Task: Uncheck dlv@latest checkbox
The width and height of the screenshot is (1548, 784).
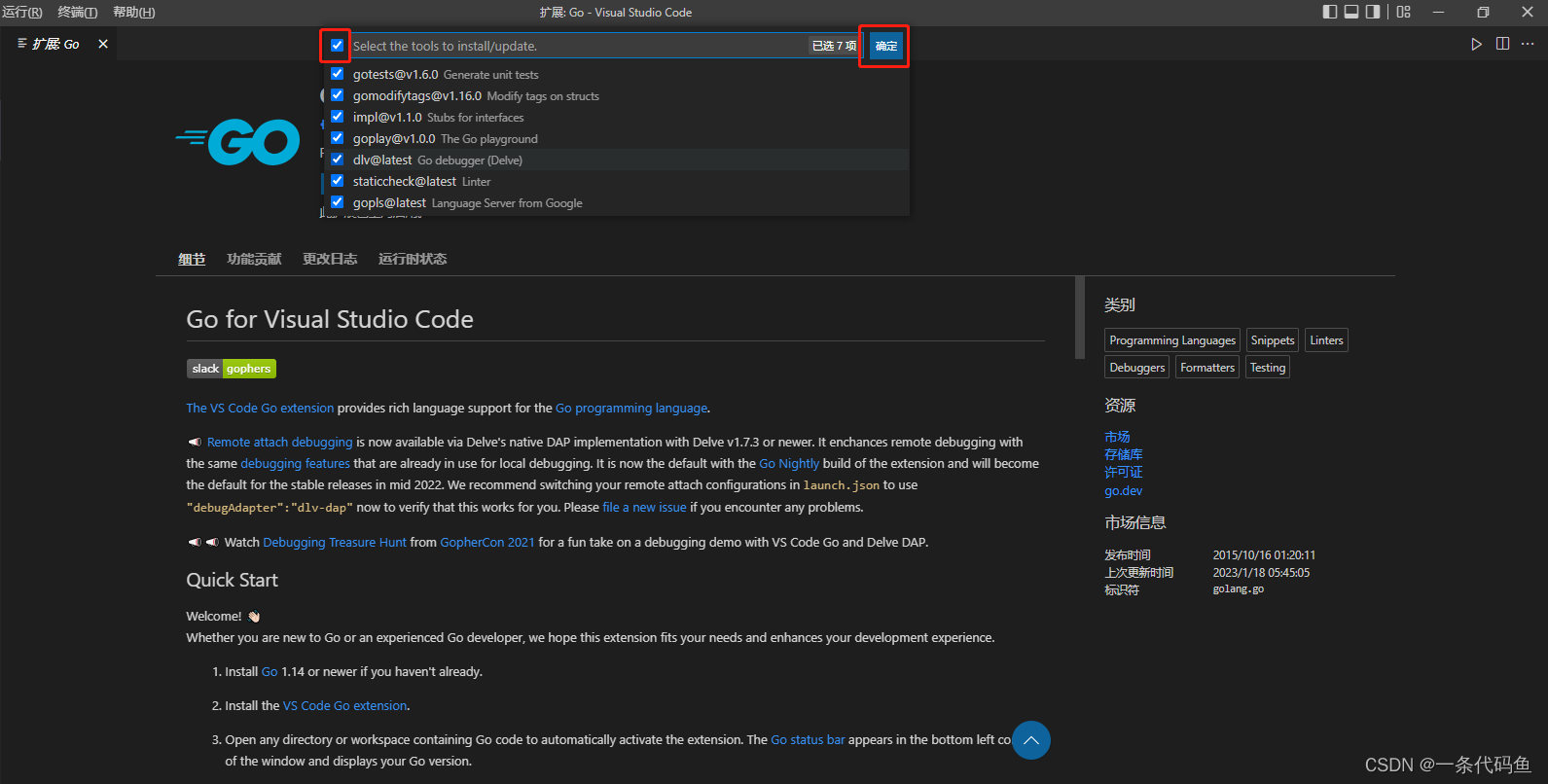Action: [337, 160]
